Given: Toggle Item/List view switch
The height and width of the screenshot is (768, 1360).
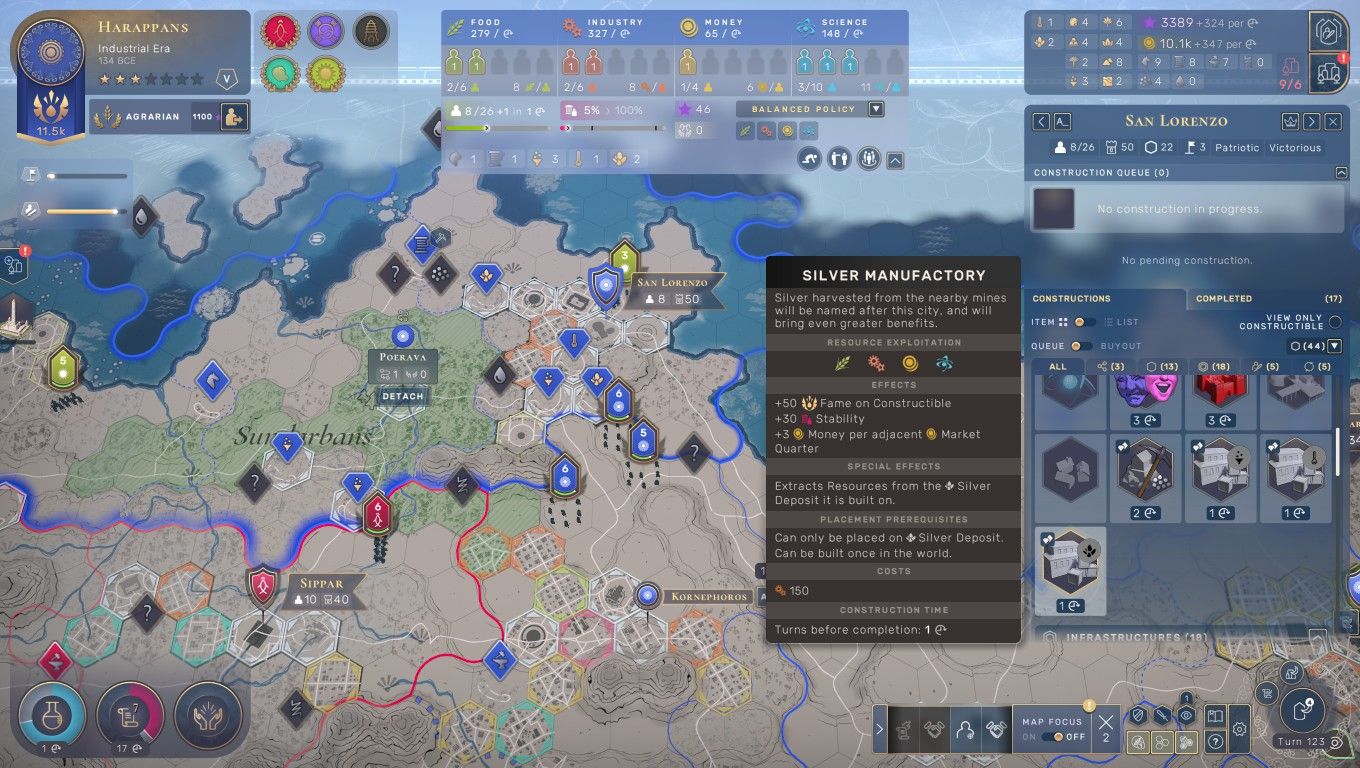Looking at the screenshot, I should tap(1085, 322).
